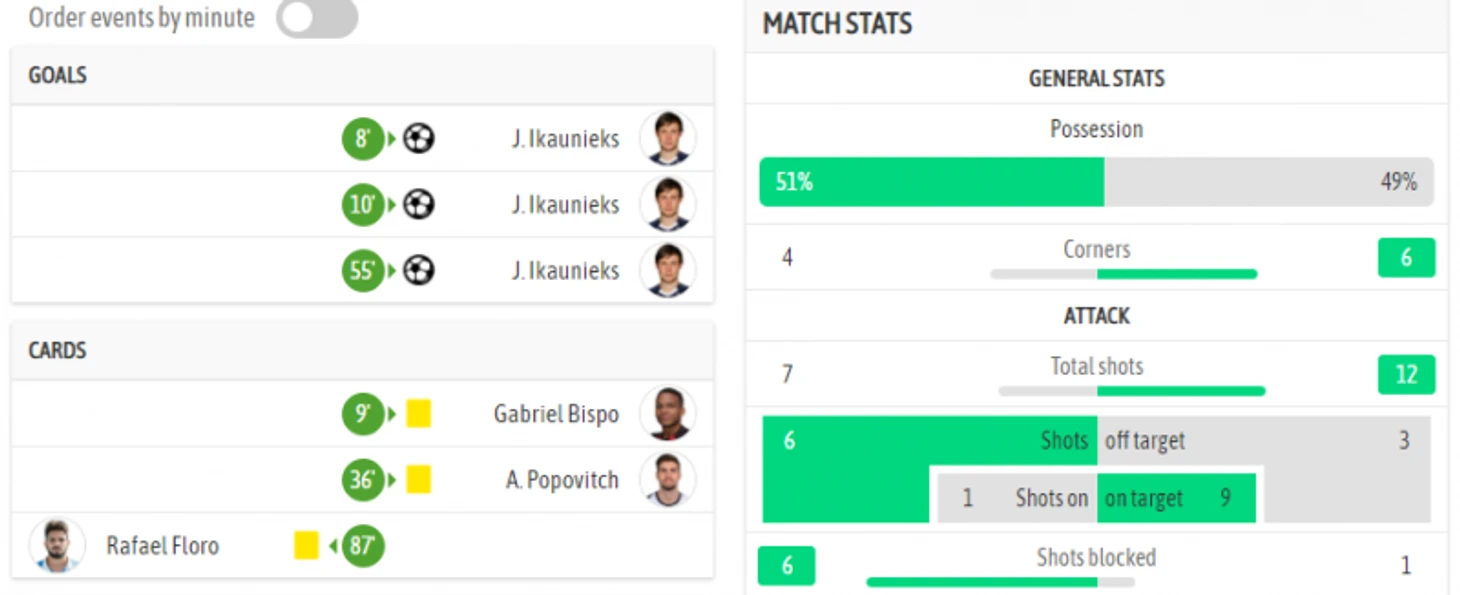
Task: Select the GOALS section header
Action: tap(362, 75)
